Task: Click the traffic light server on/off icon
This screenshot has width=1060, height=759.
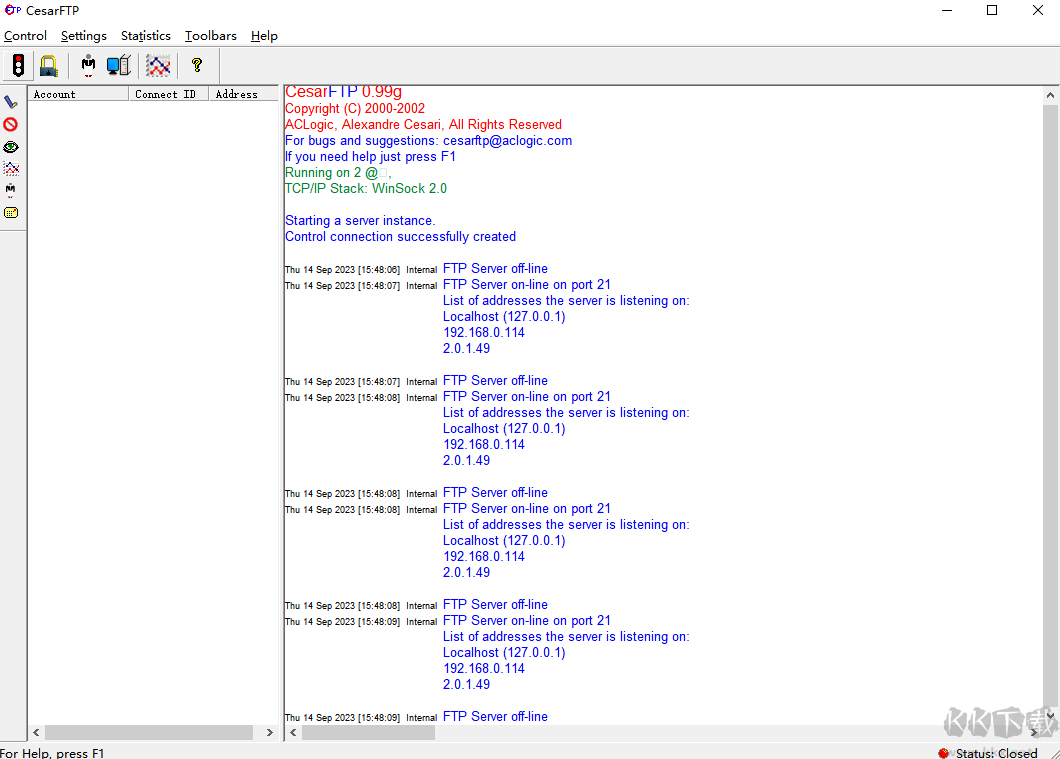Action: pos(18,66)
